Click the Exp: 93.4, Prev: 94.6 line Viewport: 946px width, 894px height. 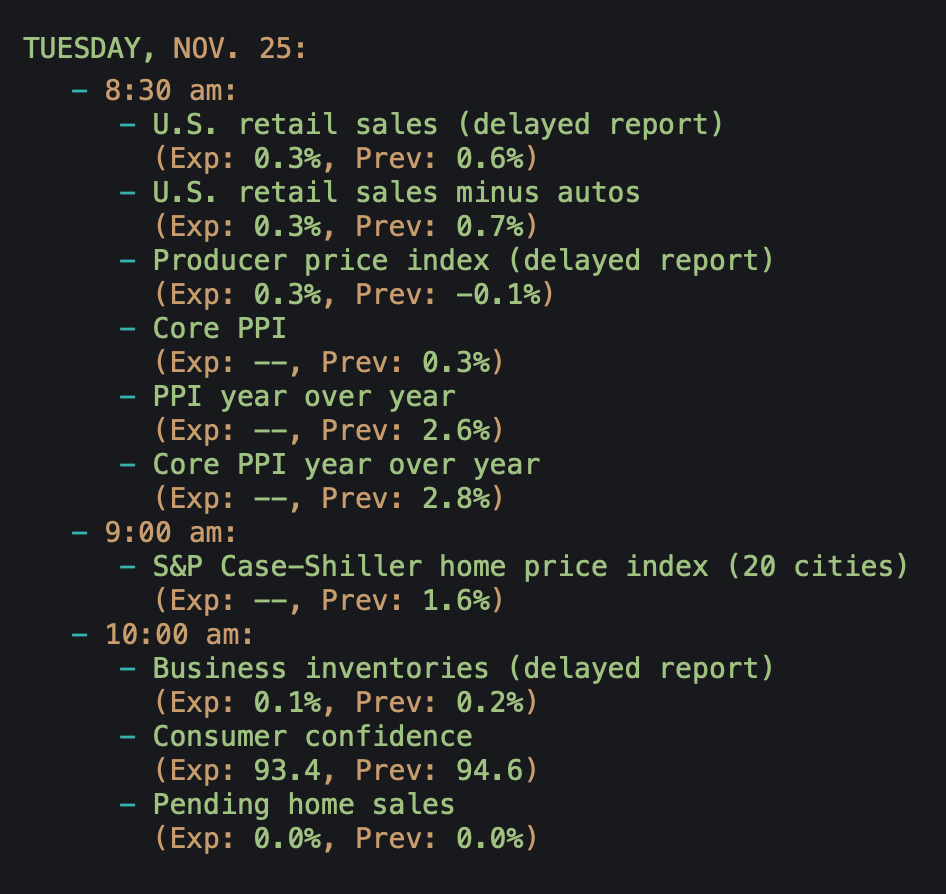click(346, 771)
